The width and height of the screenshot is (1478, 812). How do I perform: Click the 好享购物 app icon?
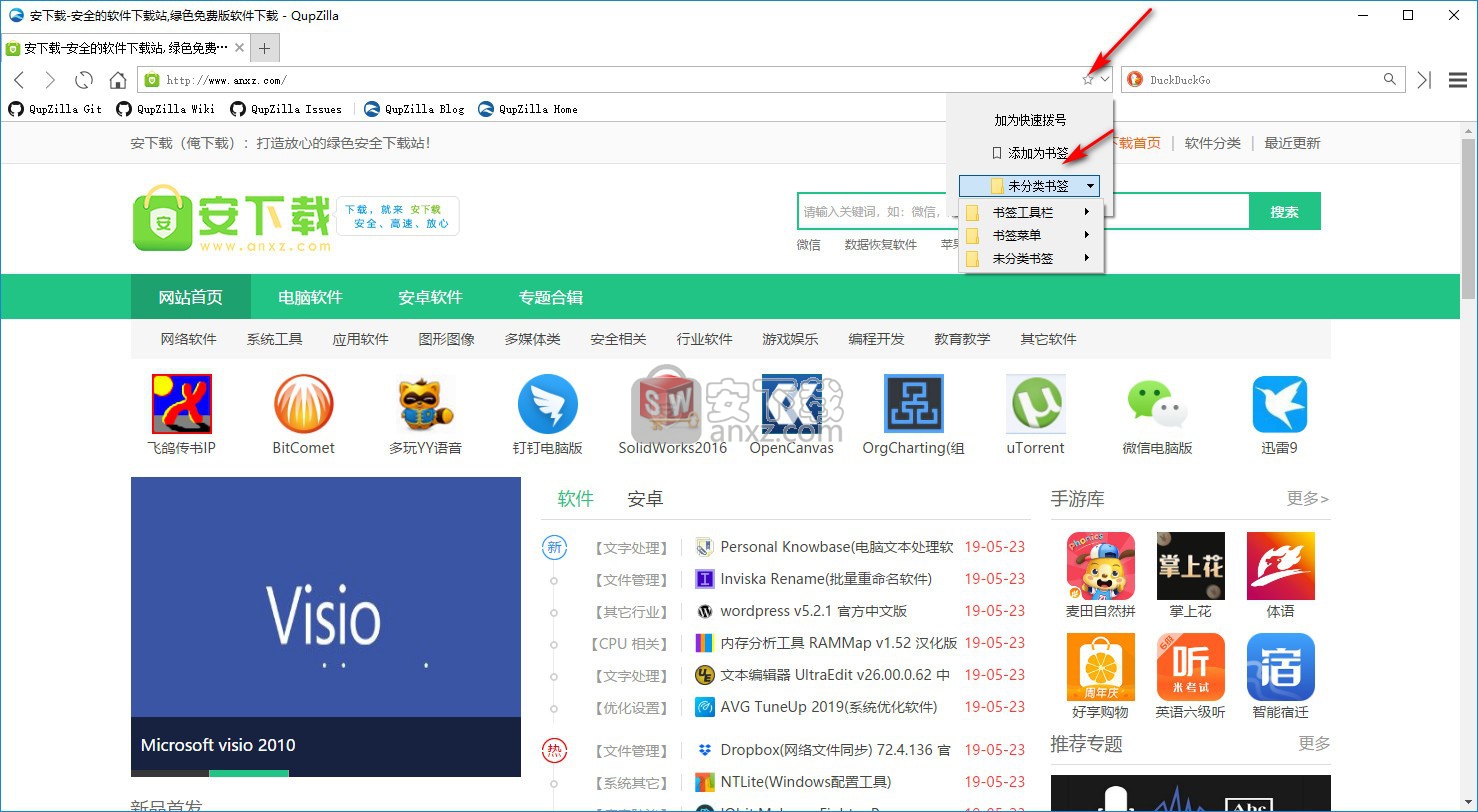click(x=1101, y=667)
